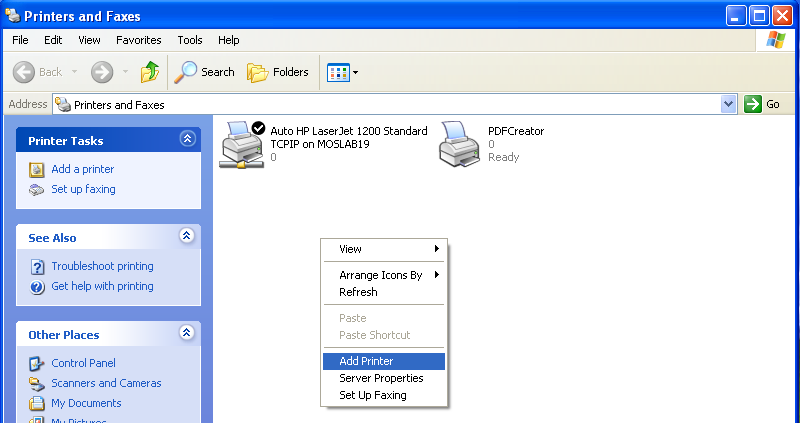The image size is (800, 423).
Task: Open the File menu
Action: coord(20,40)
